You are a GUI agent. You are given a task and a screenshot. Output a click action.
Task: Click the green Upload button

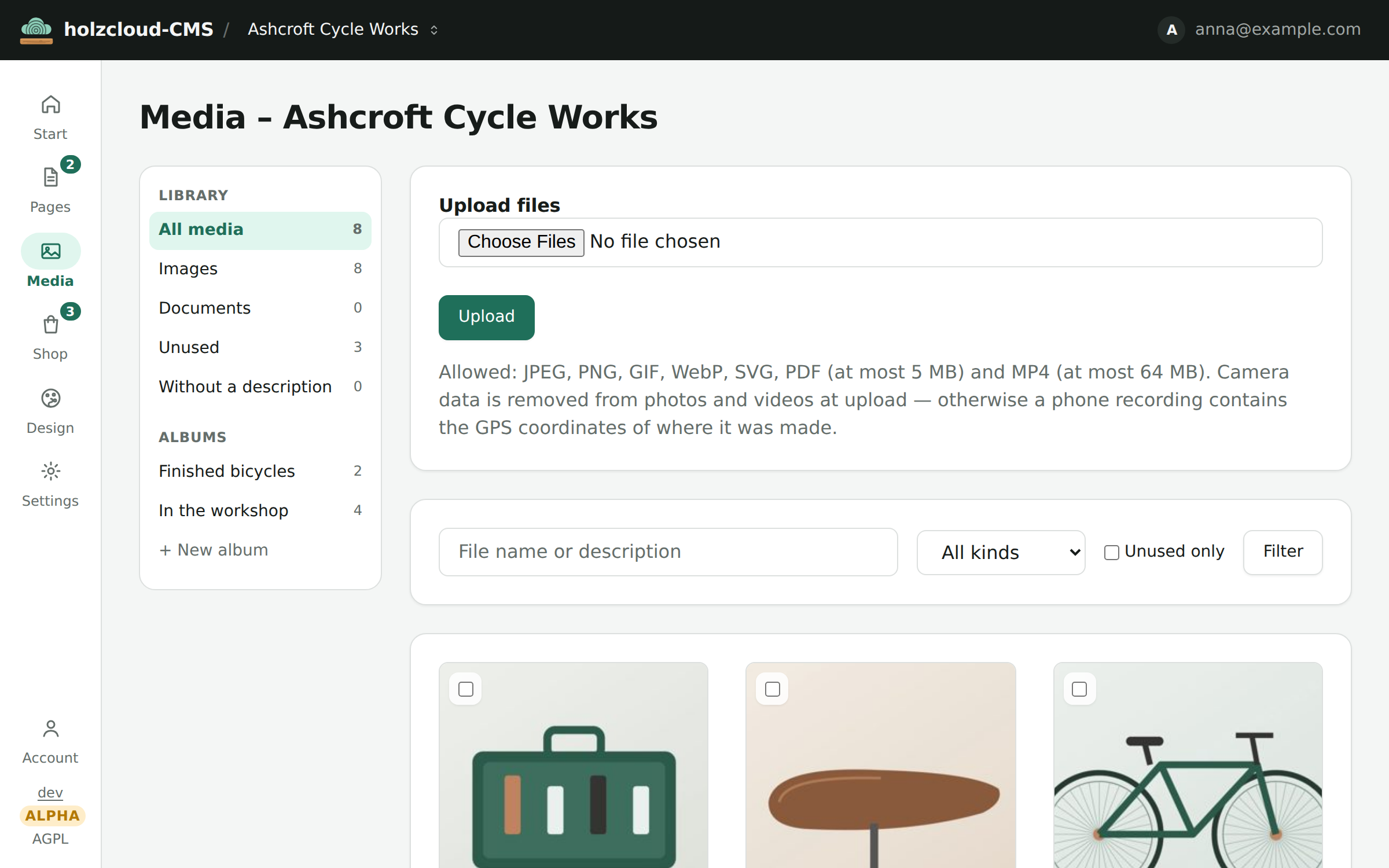tap(486, 317)
